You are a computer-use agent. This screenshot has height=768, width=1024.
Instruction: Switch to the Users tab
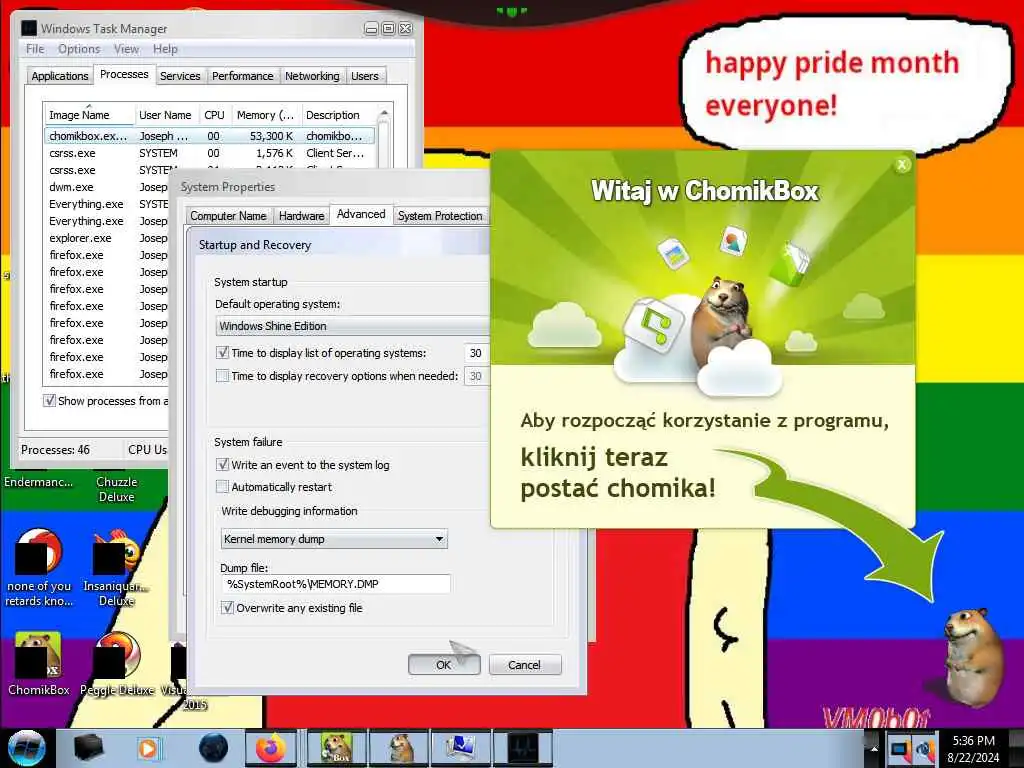364,76
